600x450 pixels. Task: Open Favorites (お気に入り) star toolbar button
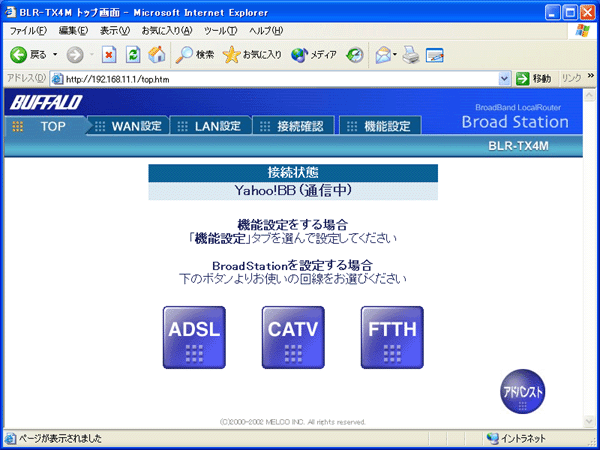click(252, 55)
